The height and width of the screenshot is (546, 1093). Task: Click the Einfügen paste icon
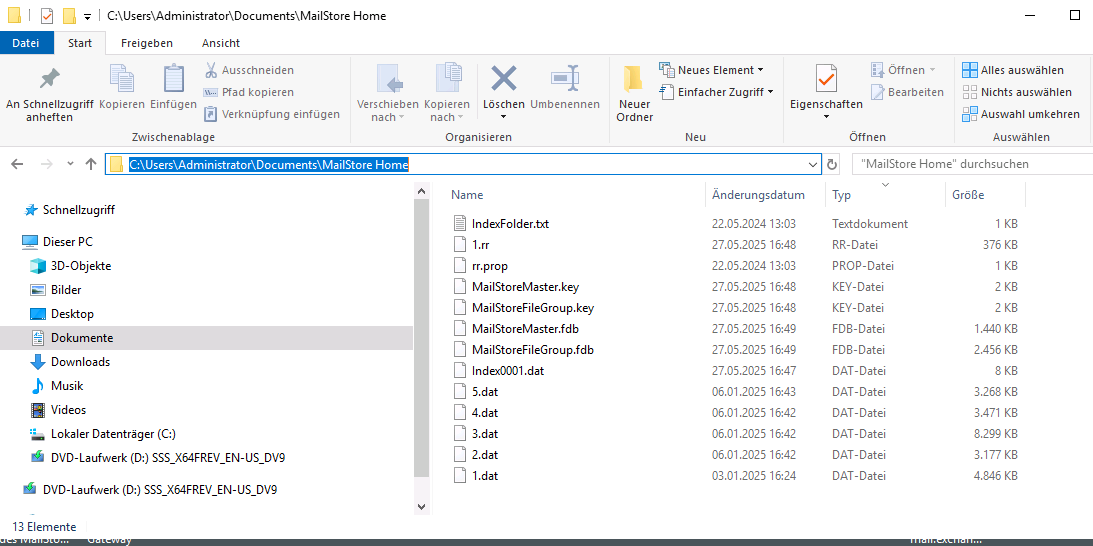174,77
